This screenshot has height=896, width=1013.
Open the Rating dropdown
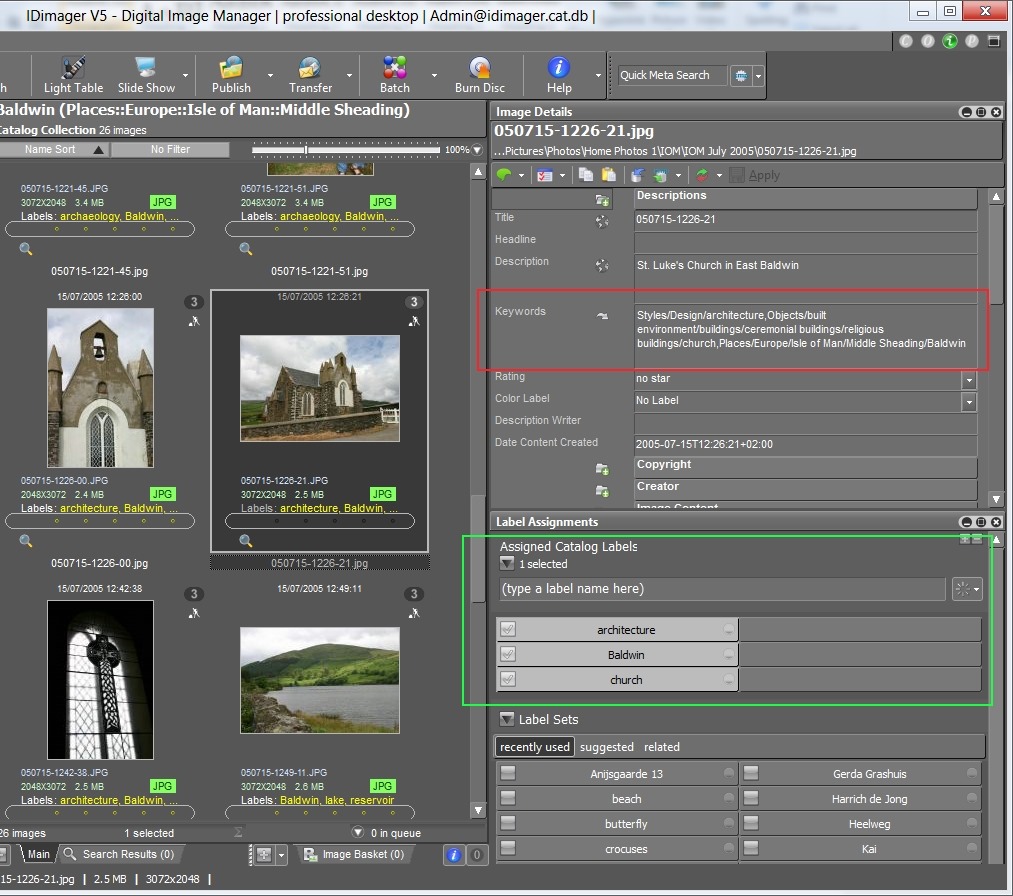968,380
